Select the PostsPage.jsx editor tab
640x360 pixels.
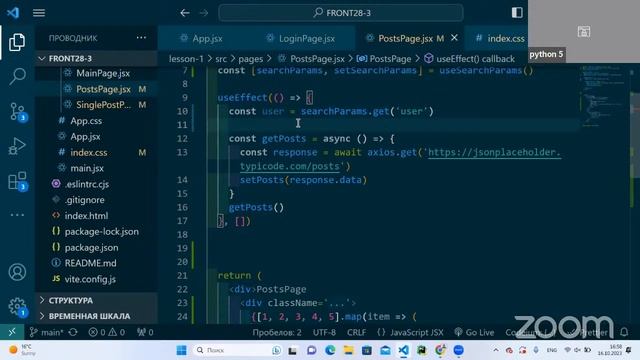[405, 38]
